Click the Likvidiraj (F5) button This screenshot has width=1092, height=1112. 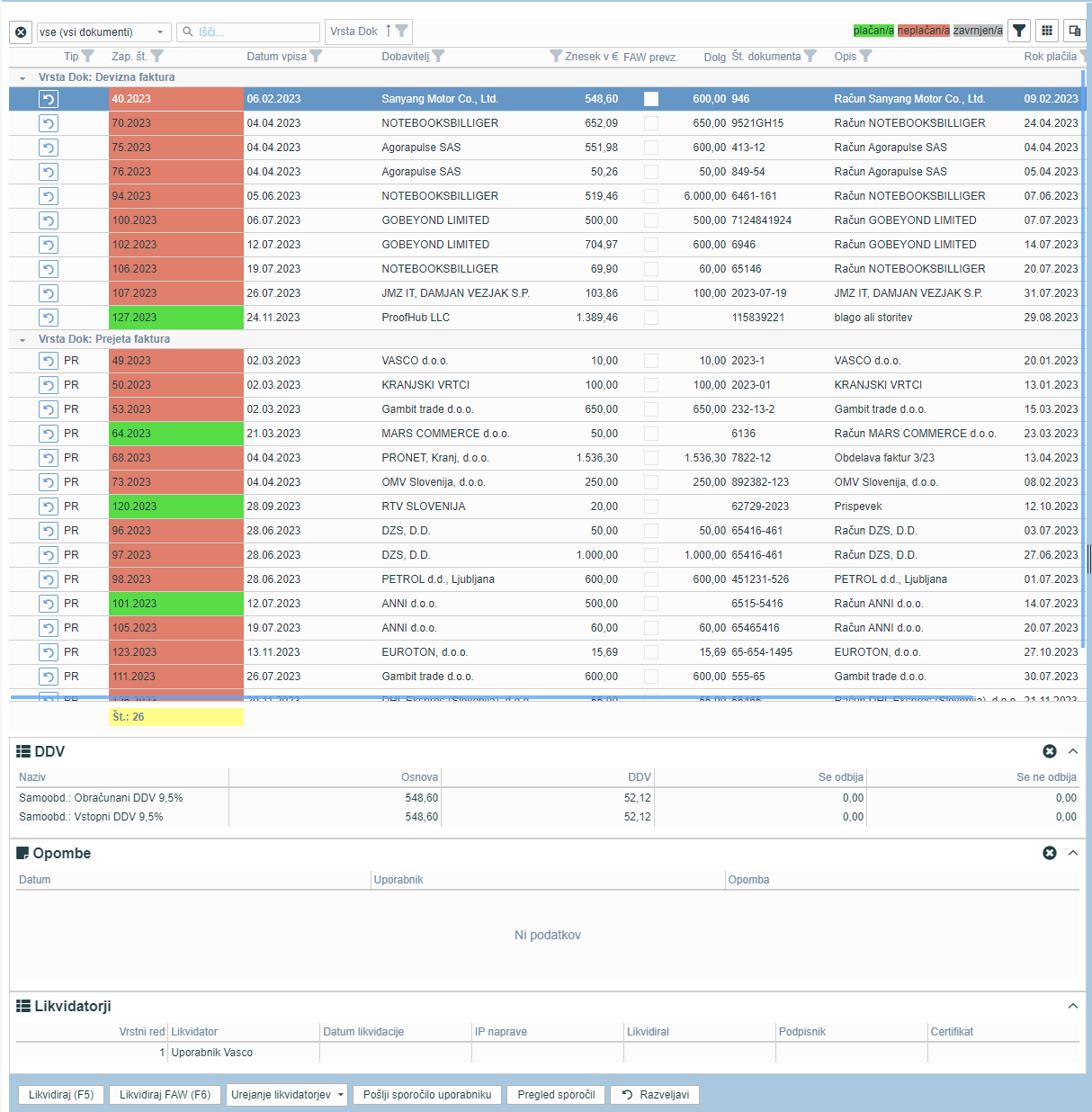(x=61, y=1095)
